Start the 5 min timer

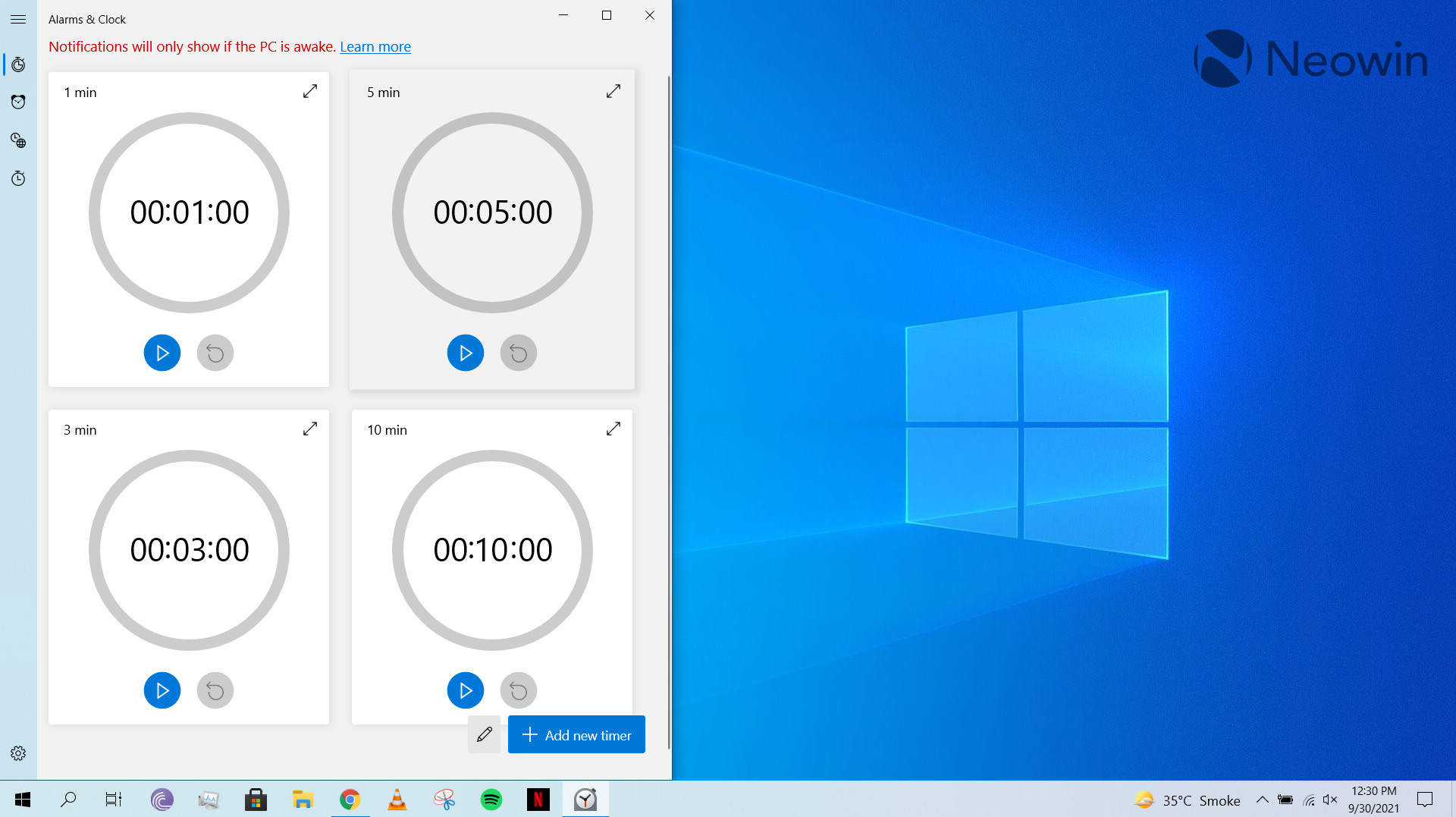(466, 353)
